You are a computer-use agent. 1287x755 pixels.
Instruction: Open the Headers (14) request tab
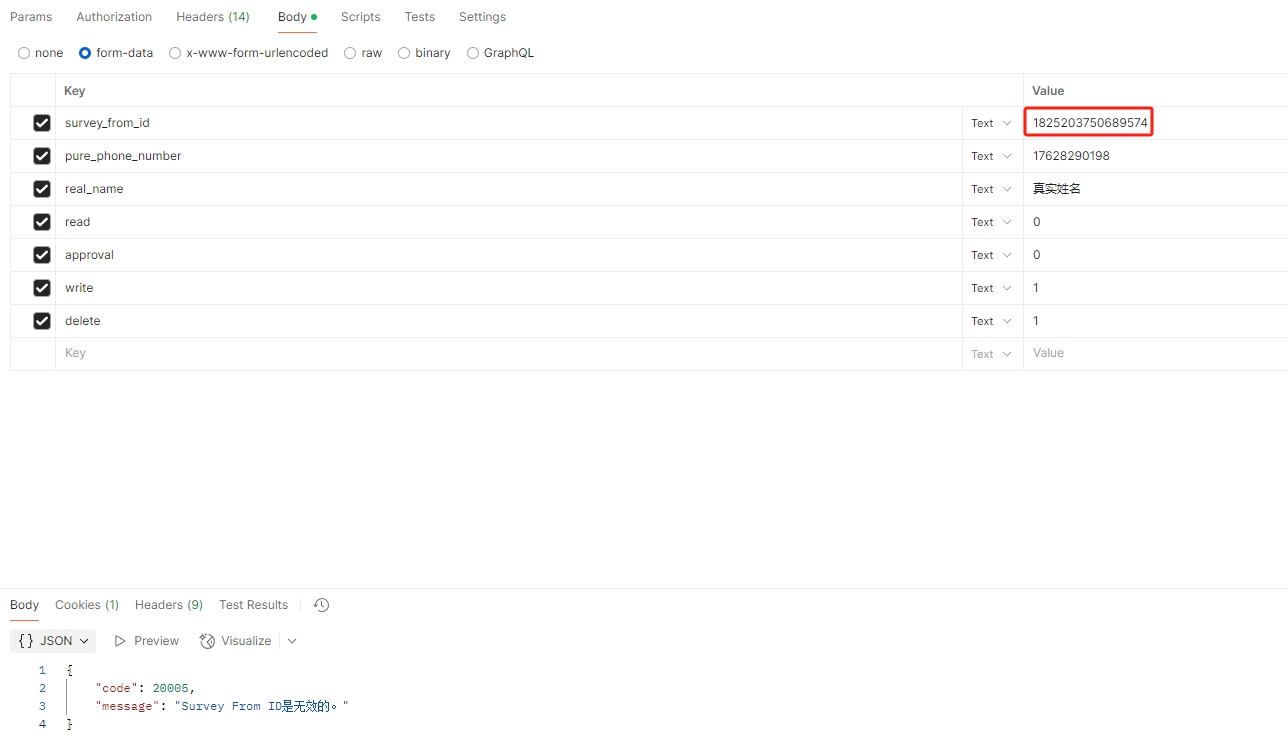click(x=212, y=17)
